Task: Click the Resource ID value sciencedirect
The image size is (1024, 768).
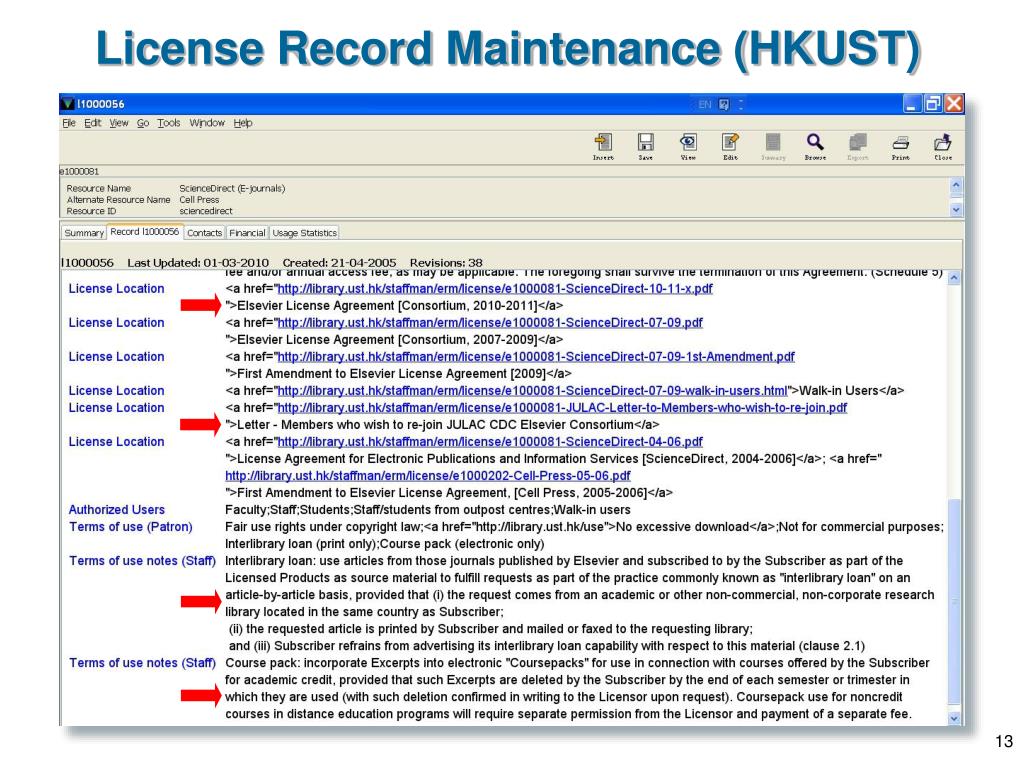Action: point(206,211)
